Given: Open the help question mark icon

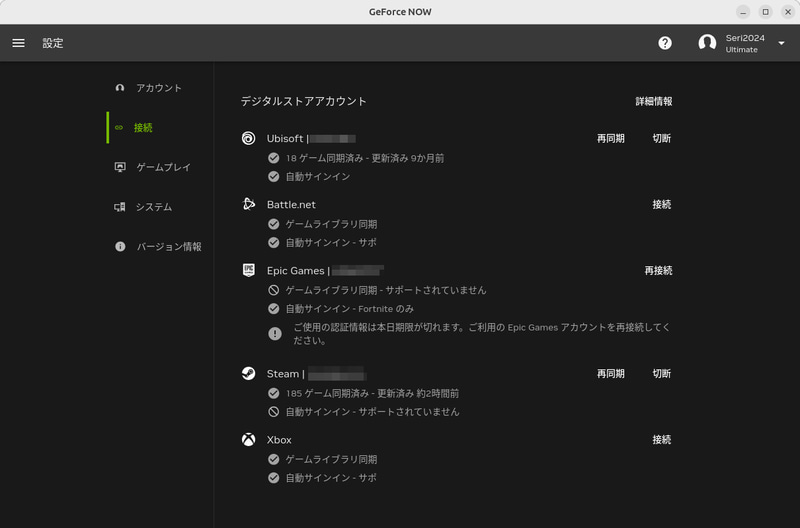Looking at the screenshot, I should [x=665, y=43].
